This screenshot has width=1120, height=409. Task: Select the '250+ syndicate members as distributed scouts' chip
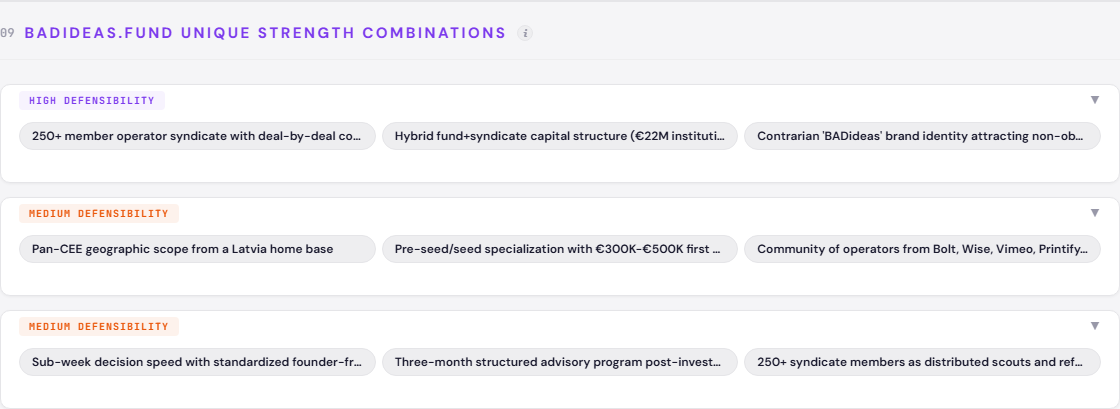pyautogui.click(x=922, y=362)
